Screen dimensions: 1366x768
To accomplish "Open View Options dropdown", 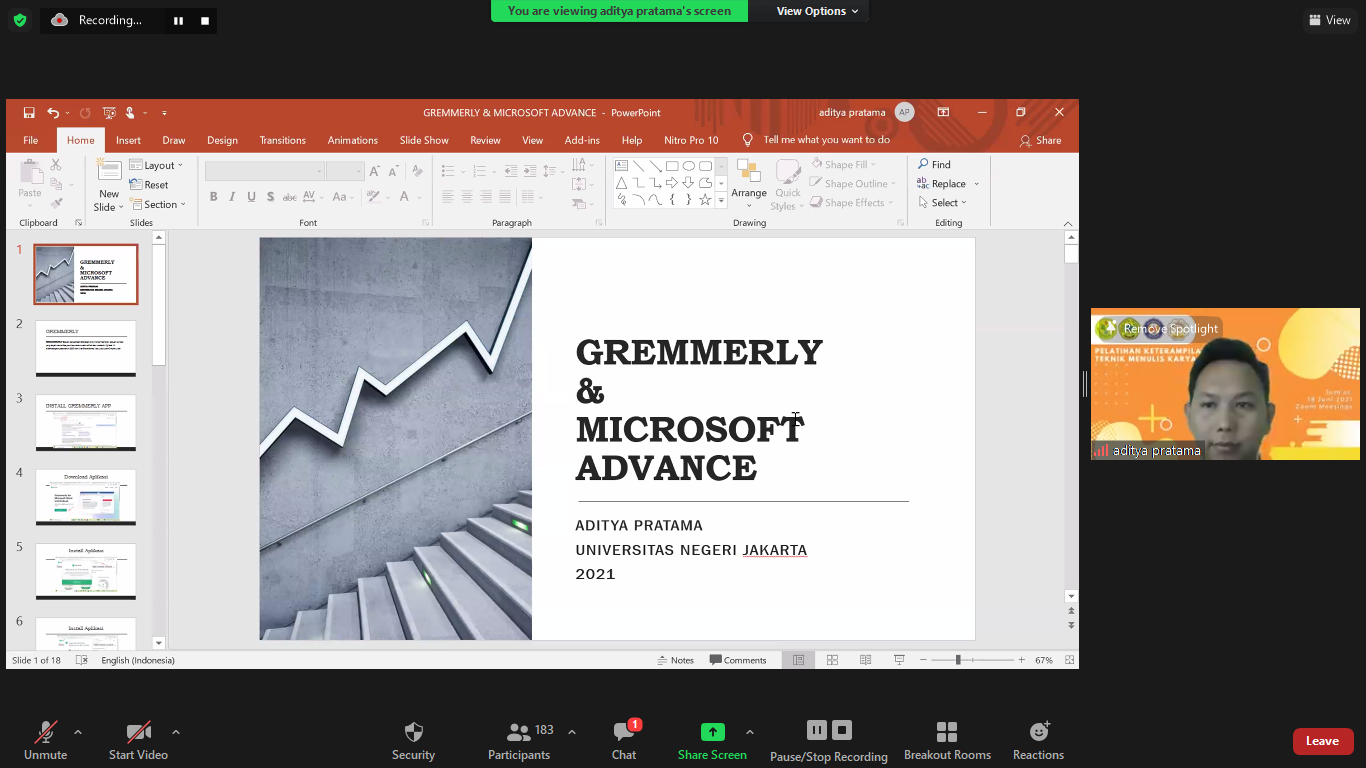I will pos(817,11).
